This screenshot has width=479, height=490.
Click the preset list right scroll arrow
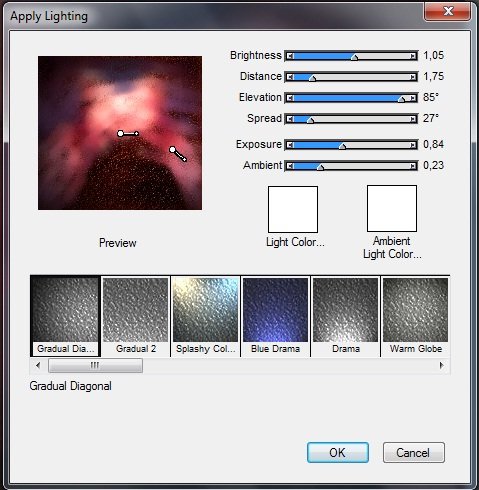click(x=442, y=365)
